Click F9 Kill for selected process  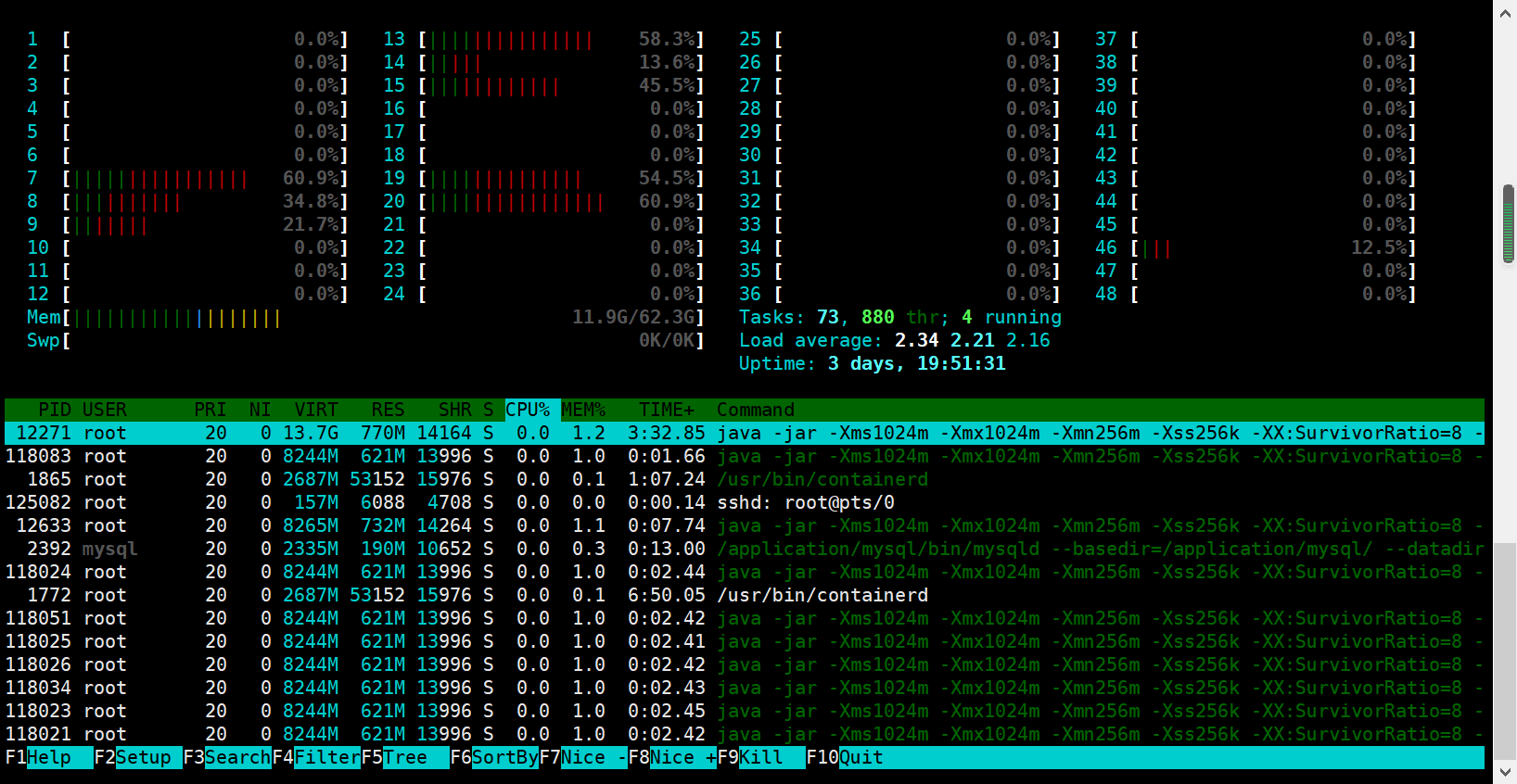[x=759, y=757]
